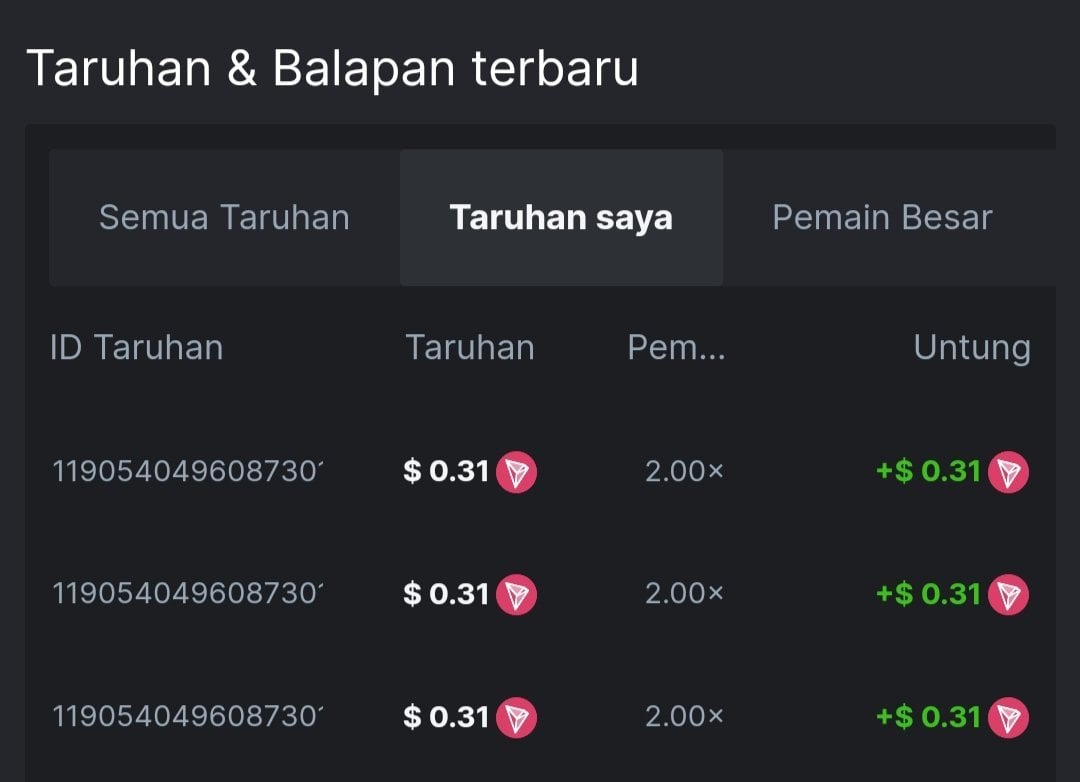1080x782 pixels.
Task: Open the Pemain Besar tab
Action: 882,218
